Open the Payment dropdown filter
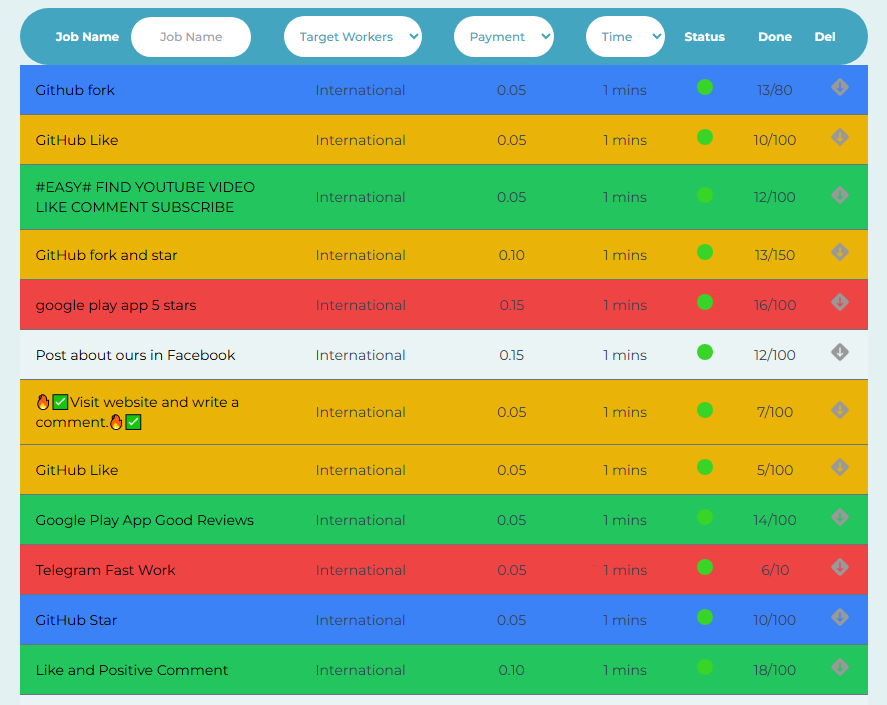The width and height of the screenshot is (887, 705). (x=503, y=37)
